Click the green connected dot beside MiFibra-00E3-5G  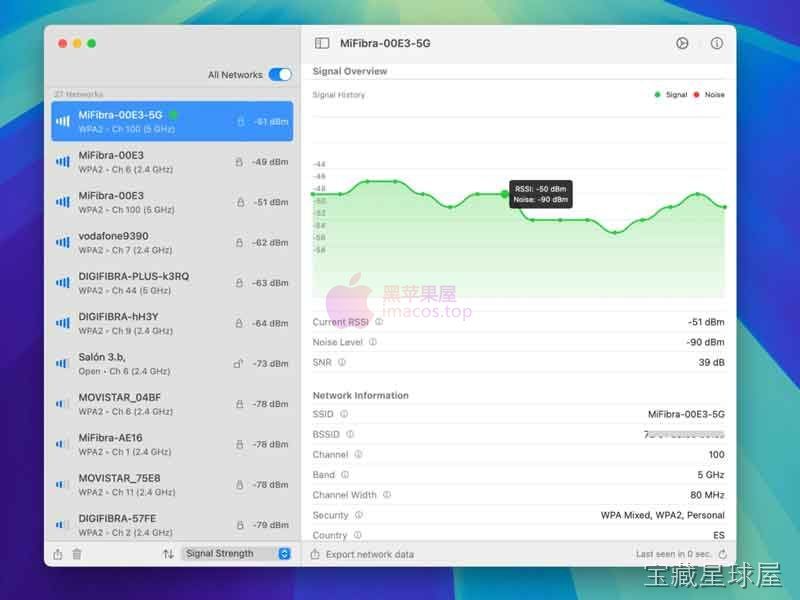pyautogui.click(x=173, y=115)
